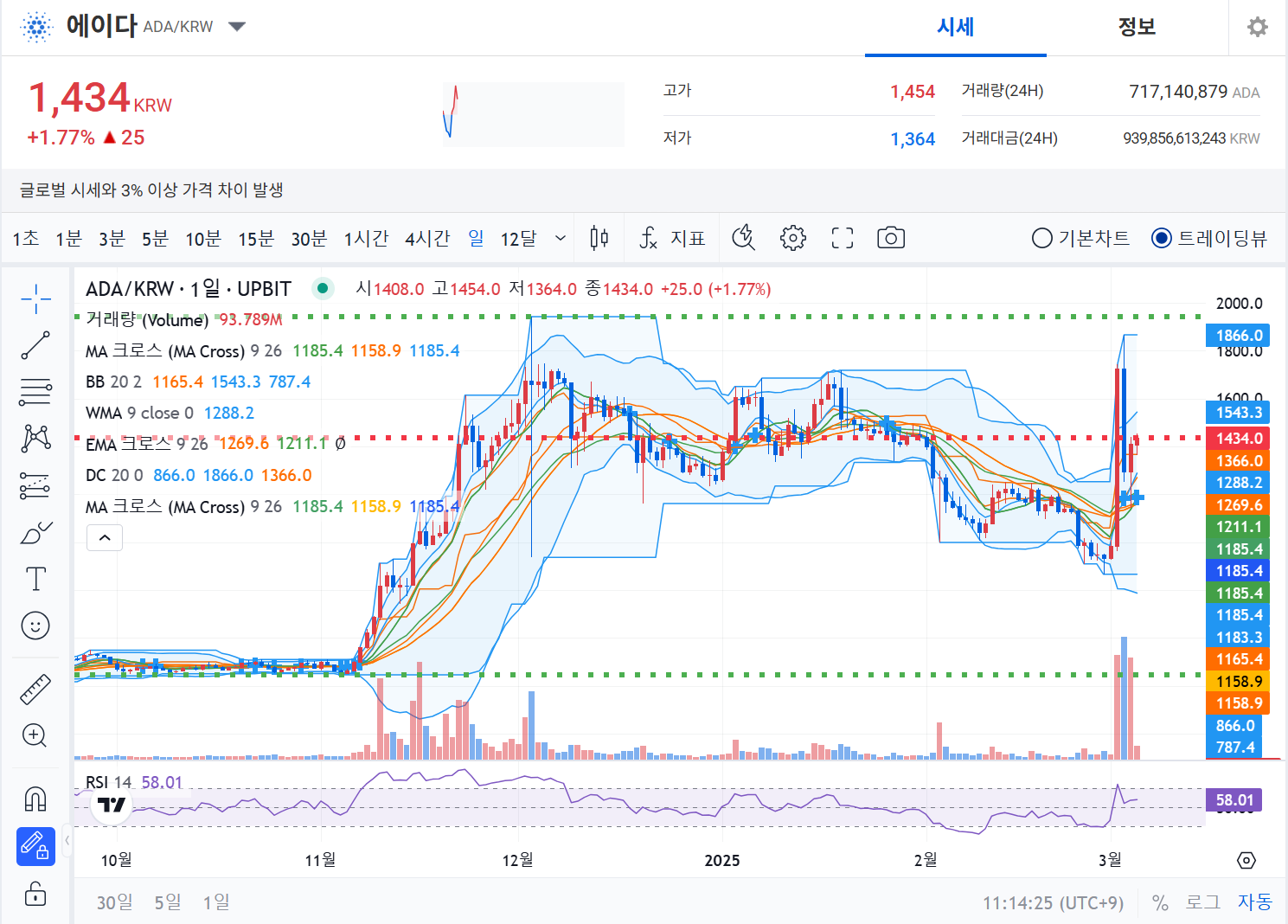Select the 3분 interval

coord(112,238)
